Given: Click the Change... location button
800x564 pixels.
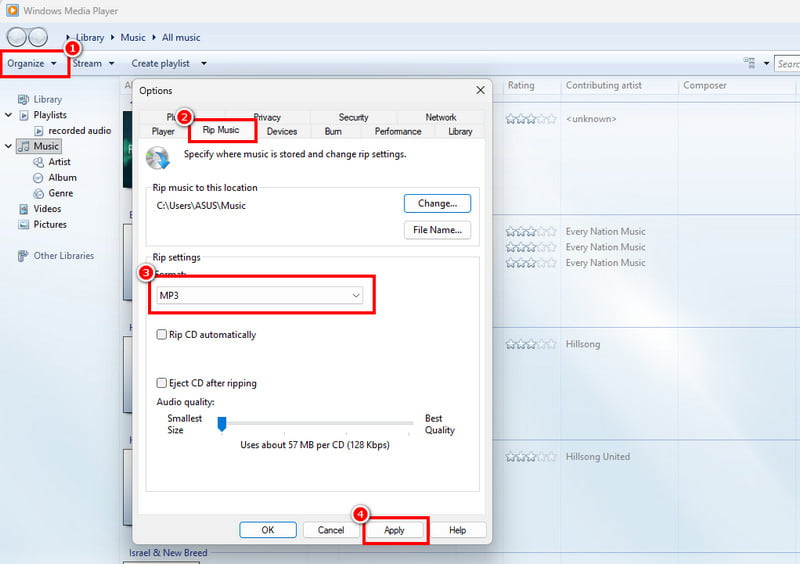Looking at the screenshot, I should [437, 203].
